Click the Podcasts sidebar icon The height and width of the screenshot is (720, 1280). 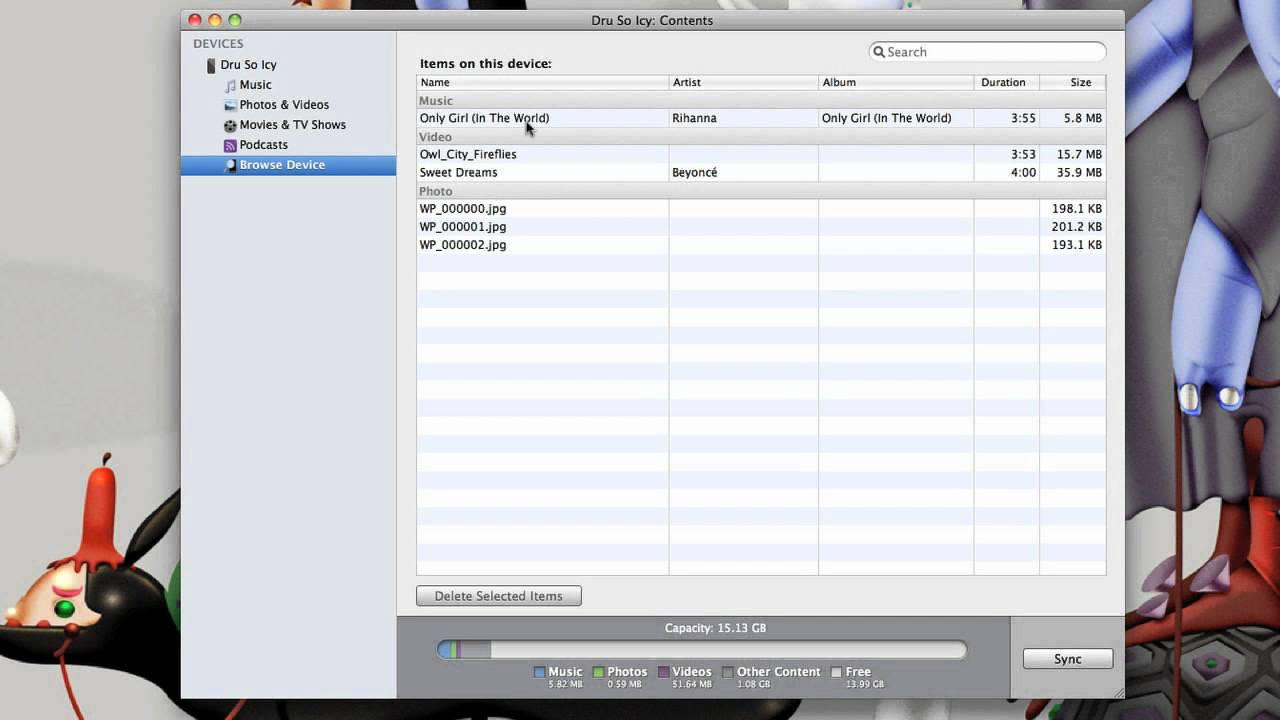pyautogui.click(x=231, y=145)
